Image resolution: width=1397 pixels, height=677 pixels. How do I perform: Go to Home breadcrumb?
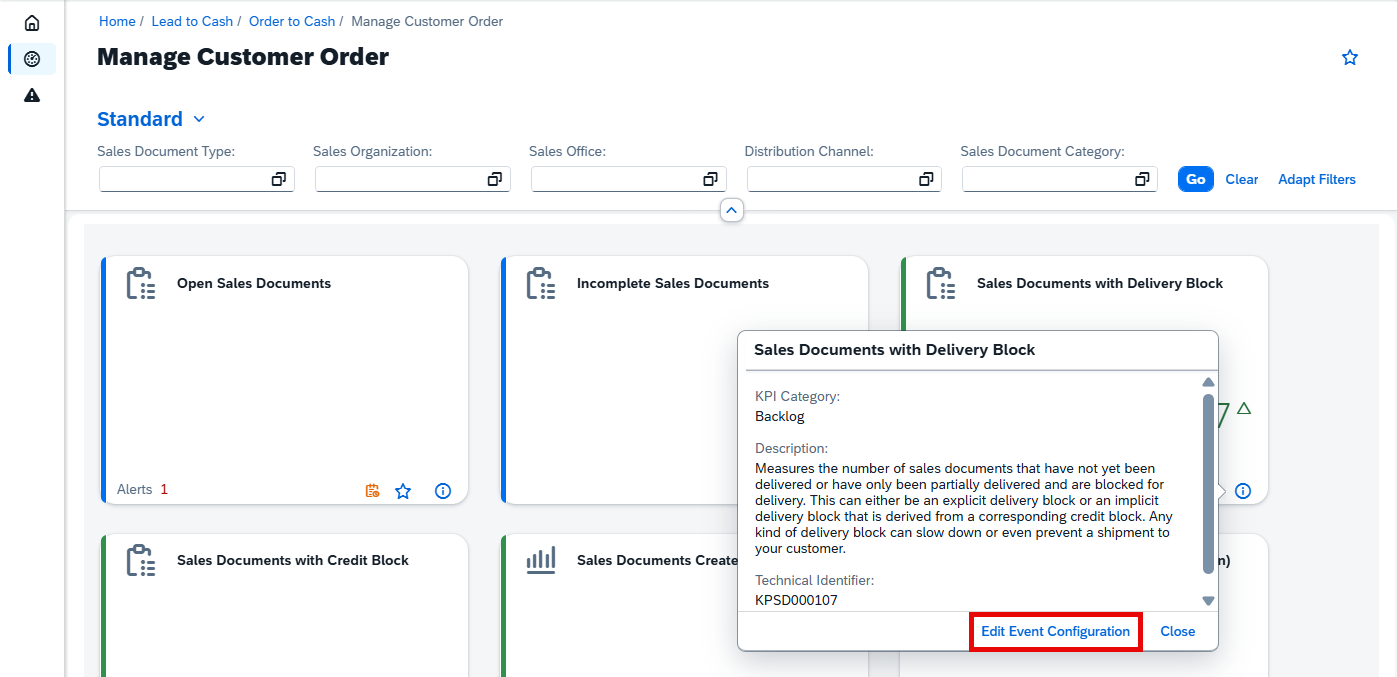click(x=117, y=21)
